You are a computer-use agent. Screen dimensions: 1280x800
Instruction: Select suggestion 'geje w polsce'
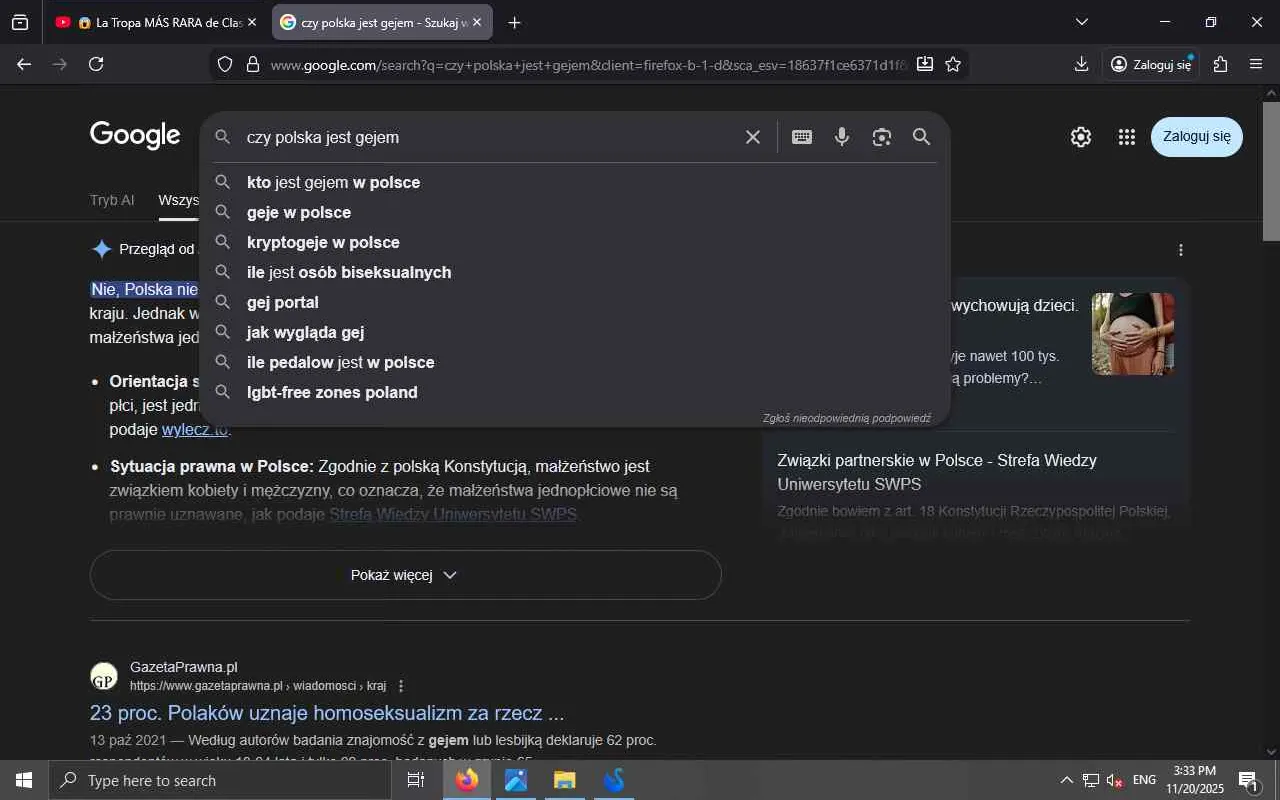coord(575,212)
